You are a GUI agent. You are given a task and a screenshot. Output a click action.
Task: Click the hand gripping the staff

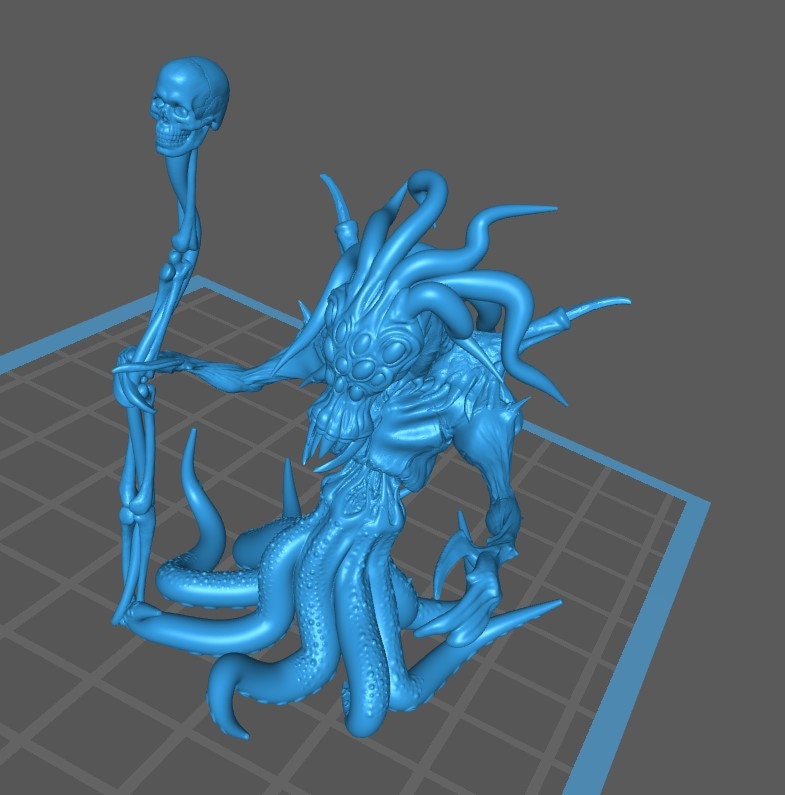(140, 370)
